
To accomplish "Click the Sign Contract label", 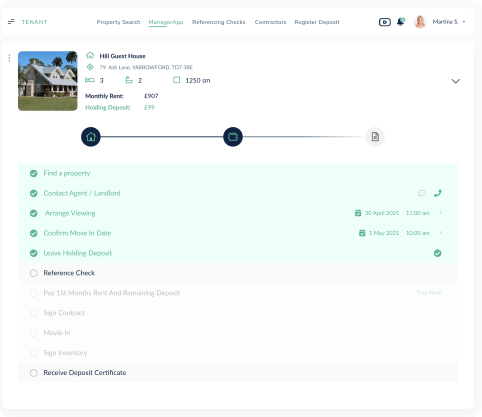I will tap(64, 313).
